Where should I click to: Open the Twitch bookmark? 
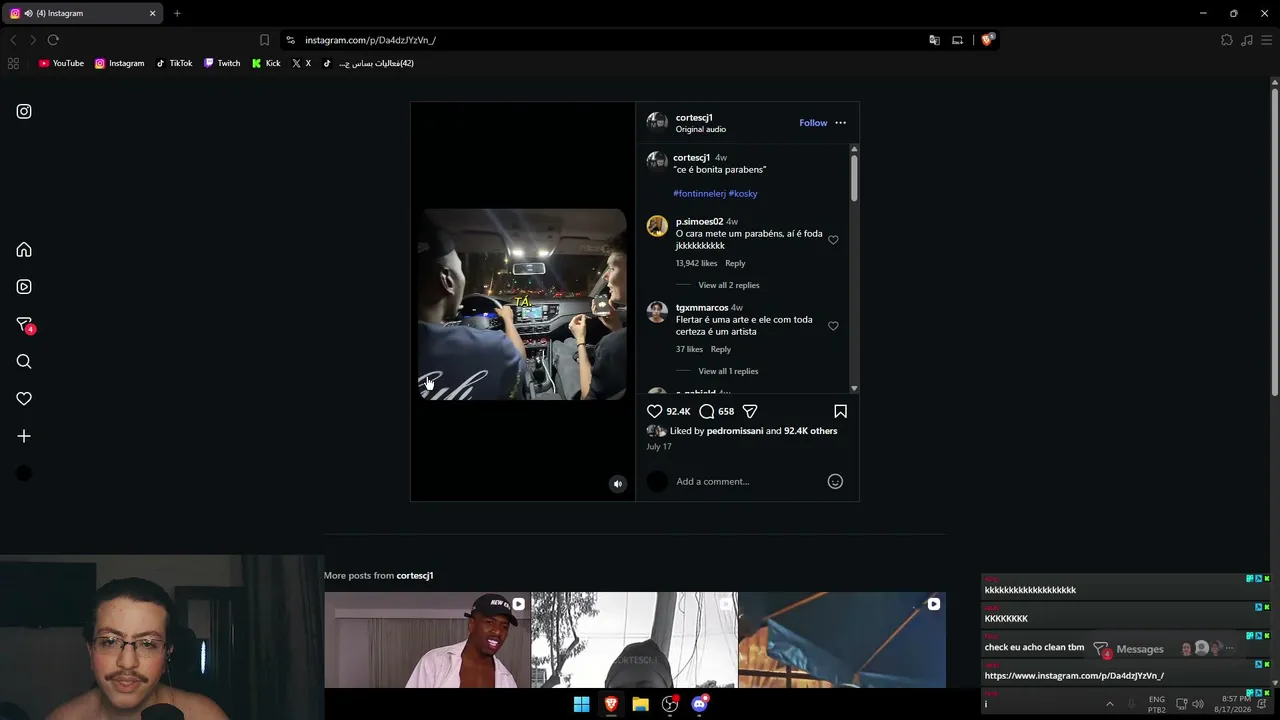[x=222, y=63]
